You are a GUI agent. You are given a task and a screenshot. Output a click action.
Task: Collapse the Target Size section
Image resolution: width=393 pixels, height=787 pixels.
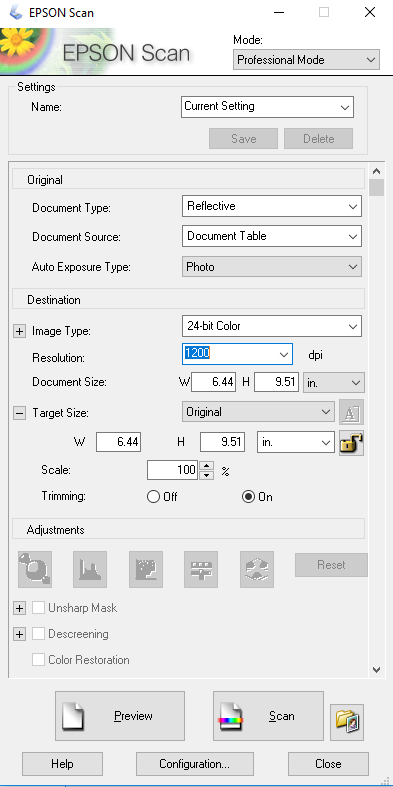point(19,414)
